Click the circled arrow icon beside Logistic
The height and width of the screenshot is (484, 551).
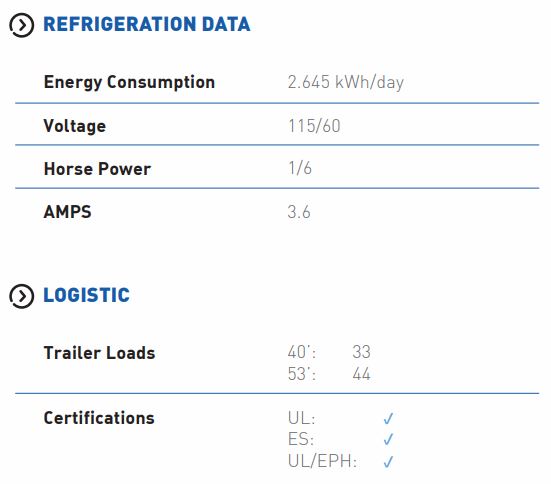click(x=21, y=296)
